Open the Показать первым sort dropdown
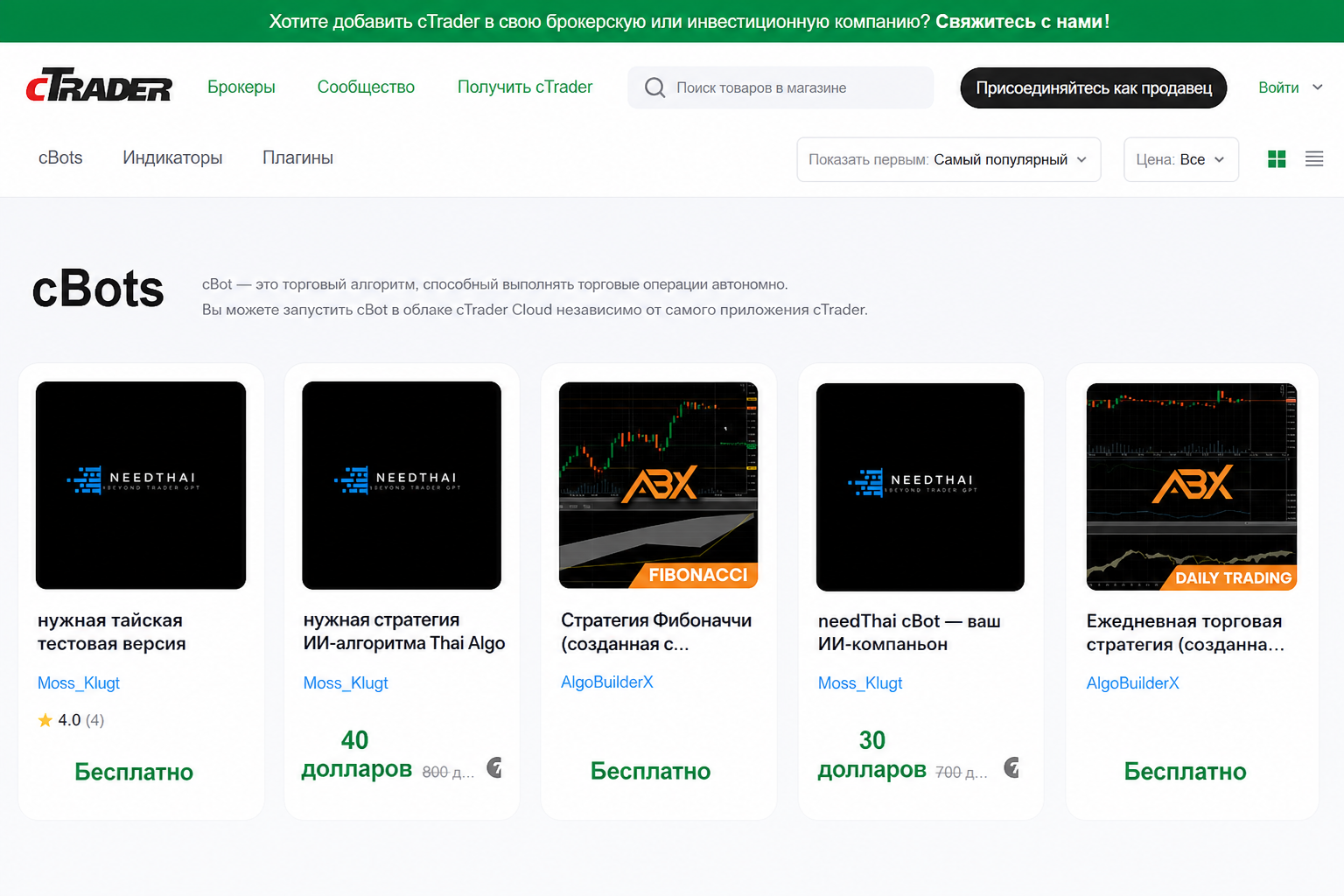1344x896 pixels. (948, 159)
